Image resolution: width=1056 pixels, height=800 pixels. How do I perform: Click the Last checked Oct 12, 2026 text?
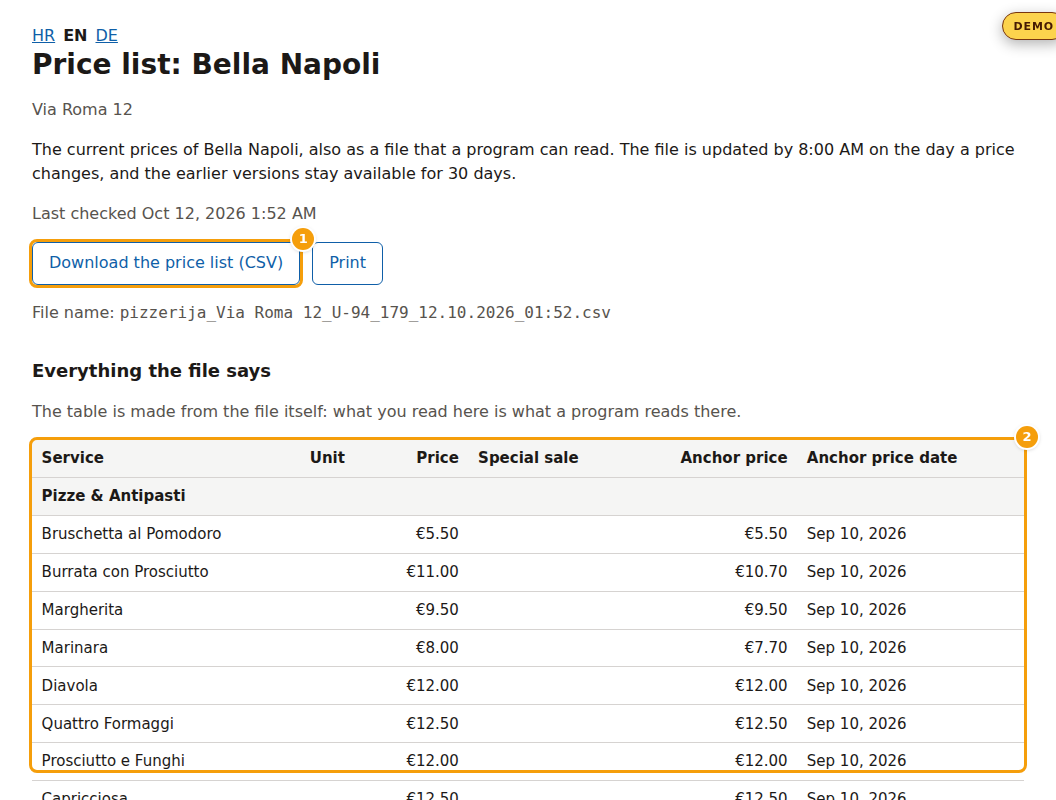pyautogui.click(x=174, y=213)
